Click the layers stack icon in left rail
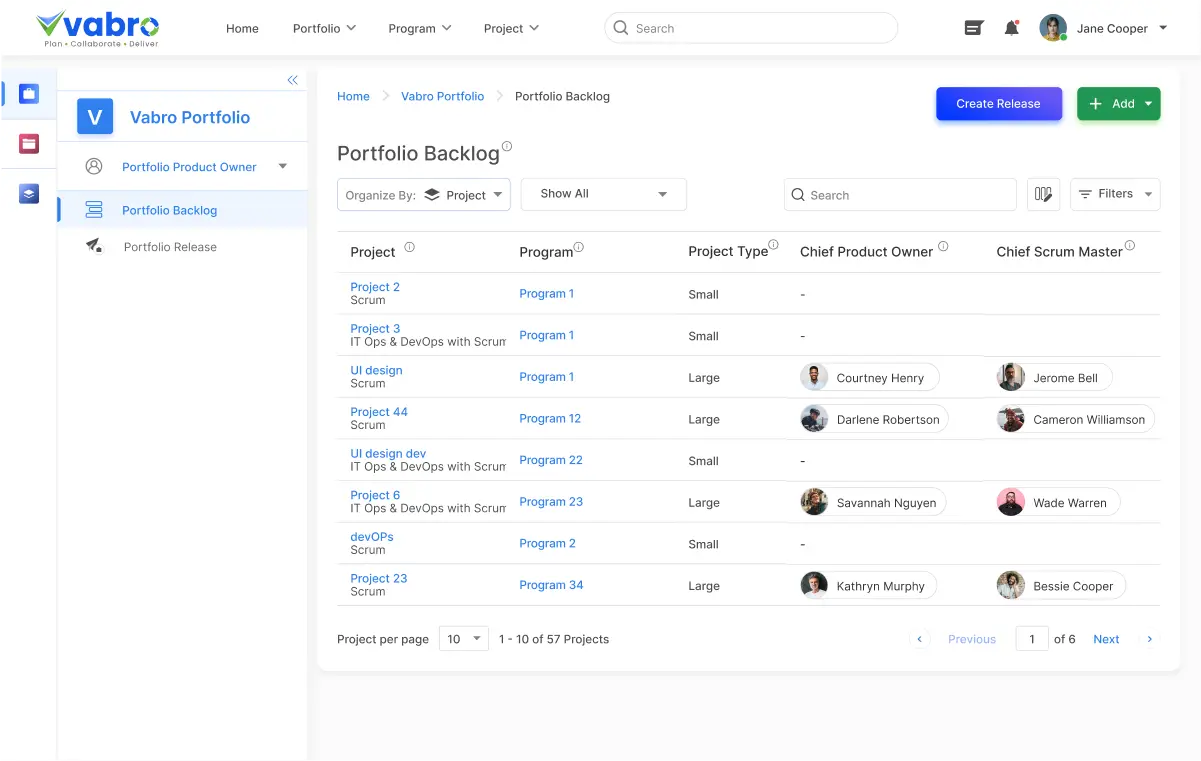 [29, 194]
